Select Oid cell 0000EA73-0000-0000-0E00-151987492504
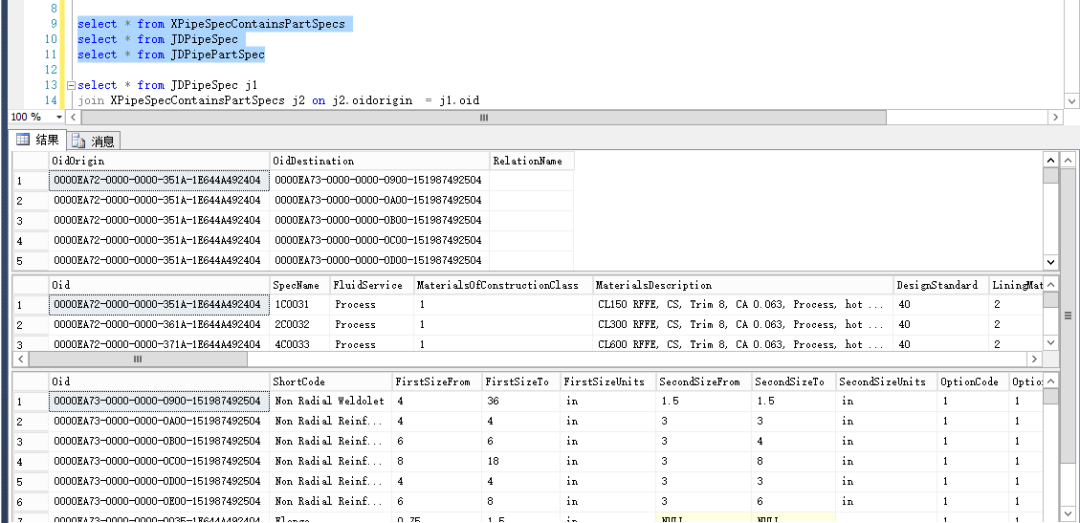 [159, 501]
